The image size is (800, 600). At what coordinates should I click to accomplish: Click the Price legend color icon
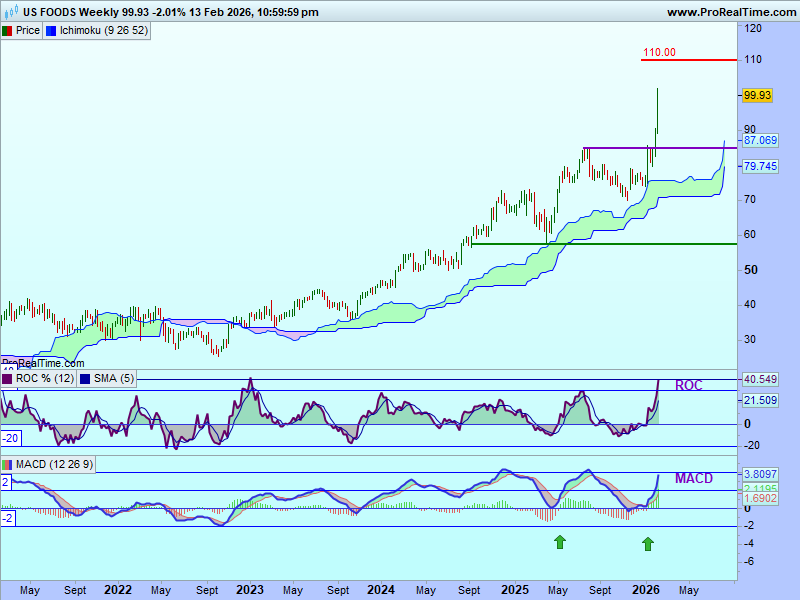[7, 31]
